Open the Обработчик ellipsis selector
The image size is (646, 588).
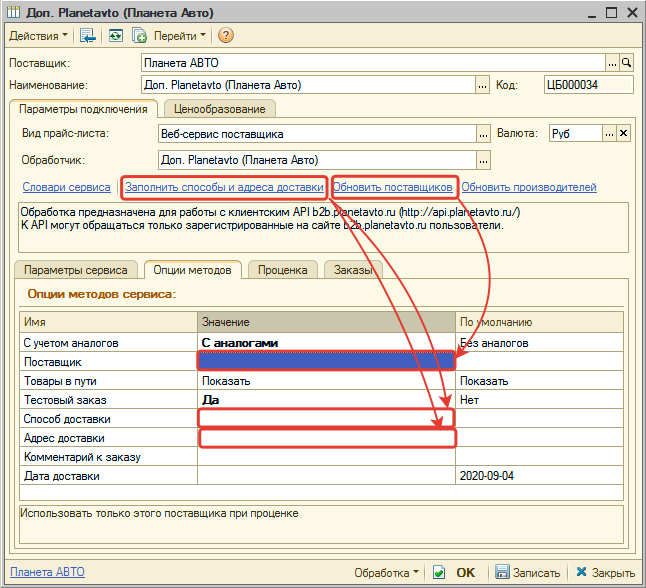click(x=483, y=160)
